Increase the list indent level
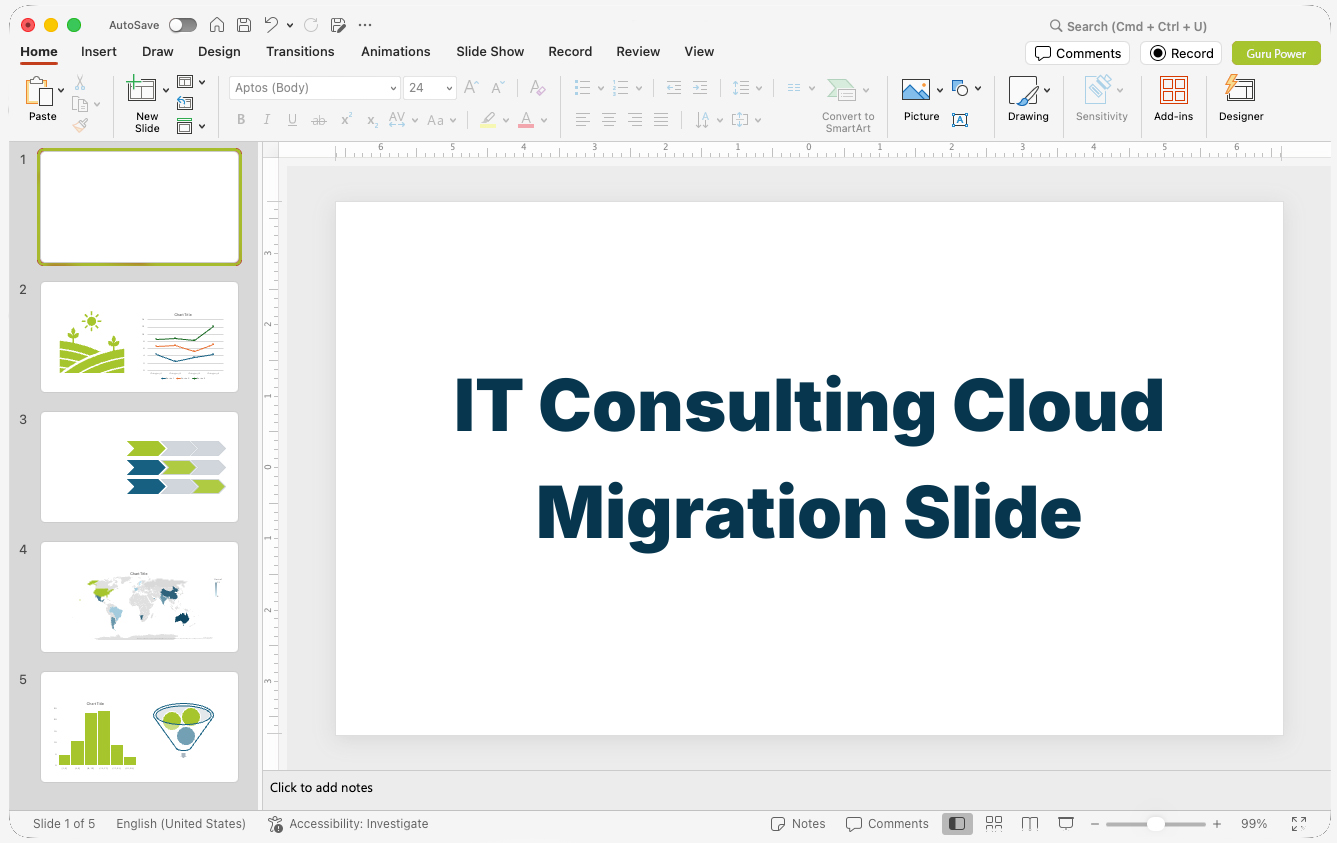 pyautogui.click(x=700, y=88)
